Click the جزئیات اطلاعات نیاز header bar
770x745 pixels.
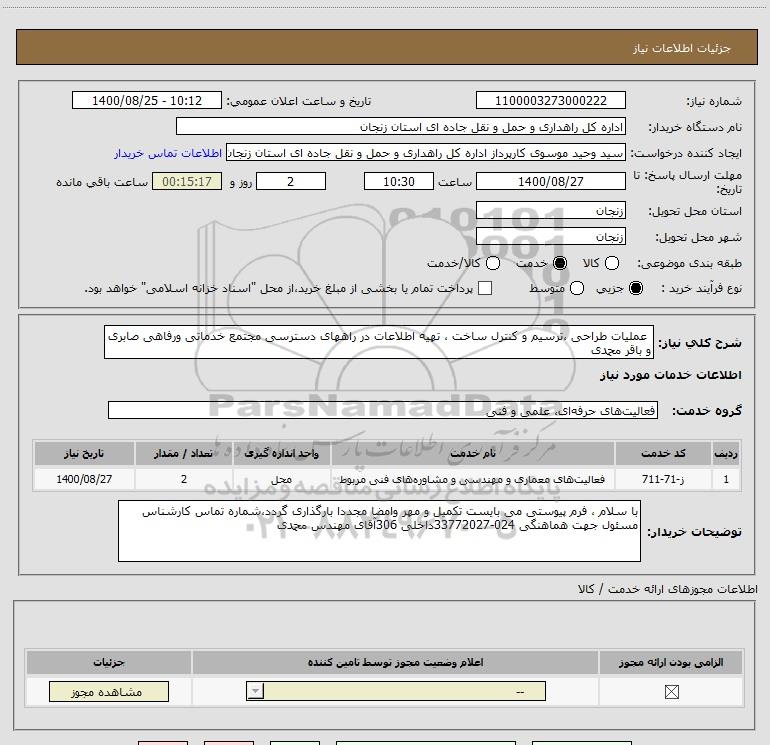pyautogui.click(x=386, y=47)
